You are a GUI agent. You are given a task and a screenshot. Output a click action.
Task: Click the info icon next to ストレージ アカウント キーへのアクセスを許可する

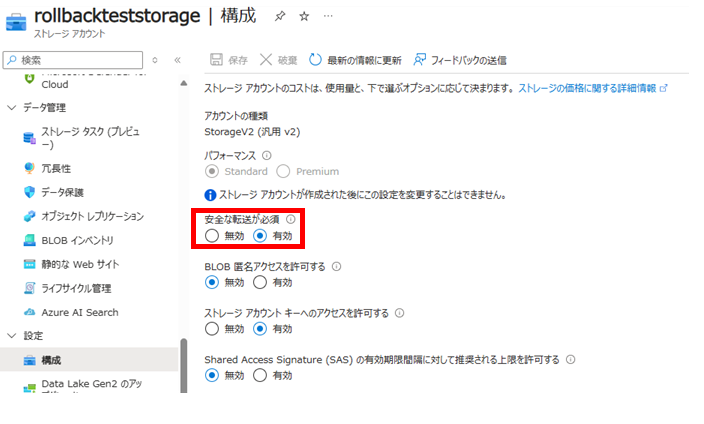(x=400, y=313)
